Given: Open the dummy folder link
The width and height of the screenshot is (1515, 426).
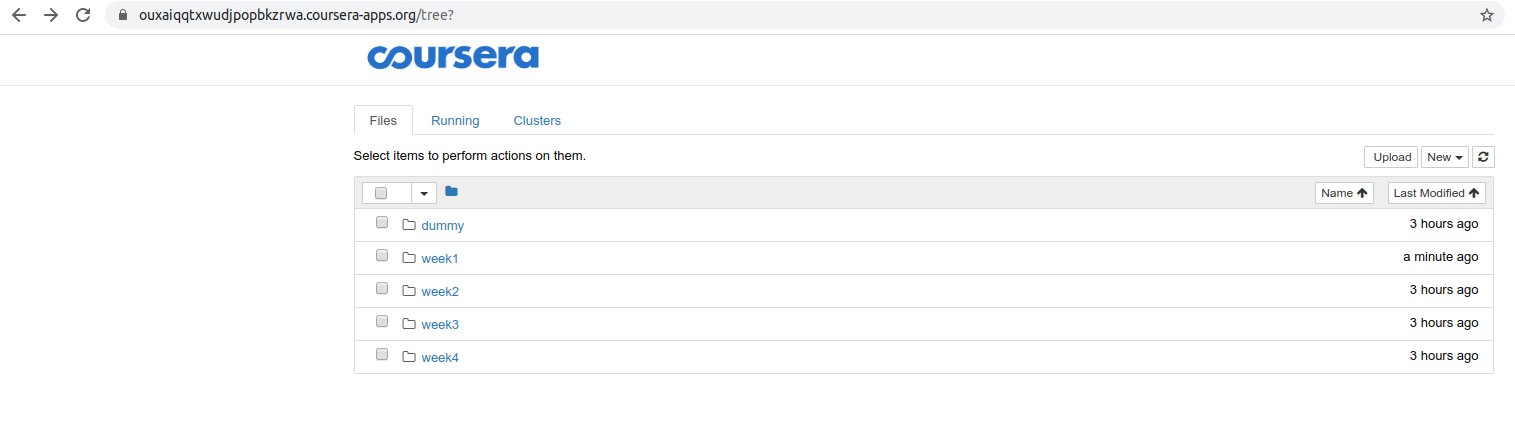Looking at the screenshot, I should point(443,226).
